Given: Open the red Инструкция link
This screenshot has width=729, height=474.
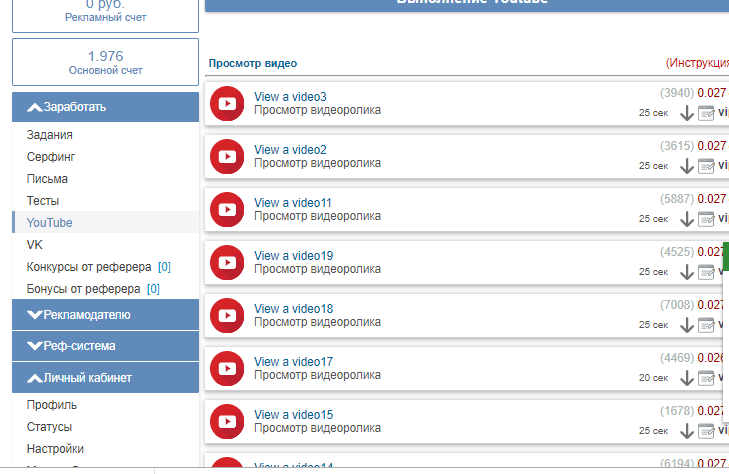Looking at the screenshot, I should pyautogui.click(x=697, y=63).
